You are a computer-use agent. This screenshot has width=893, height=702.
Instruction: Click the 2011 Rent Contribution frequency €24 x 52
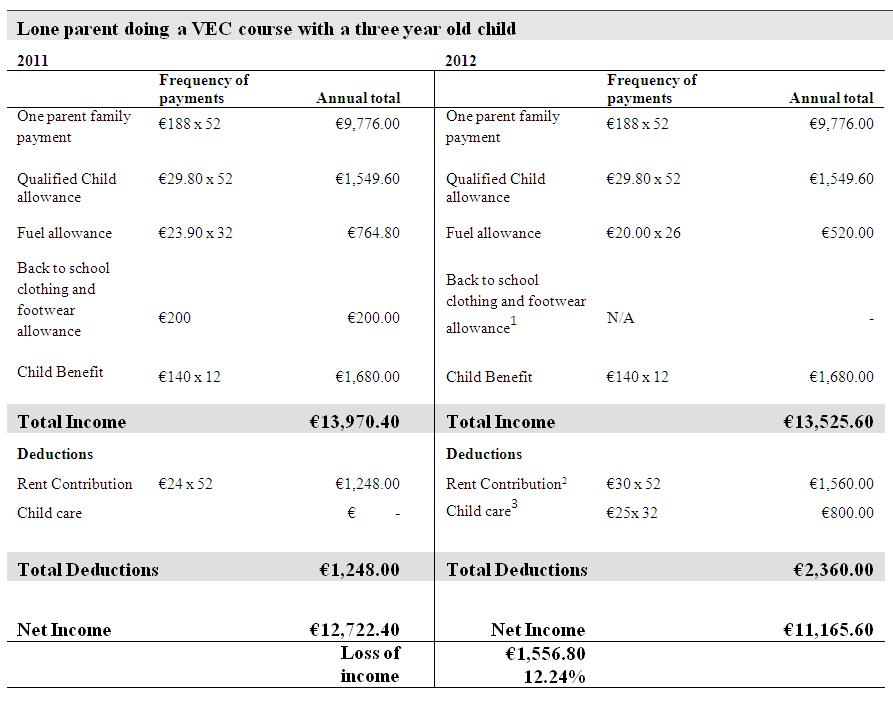click(186, 484)
